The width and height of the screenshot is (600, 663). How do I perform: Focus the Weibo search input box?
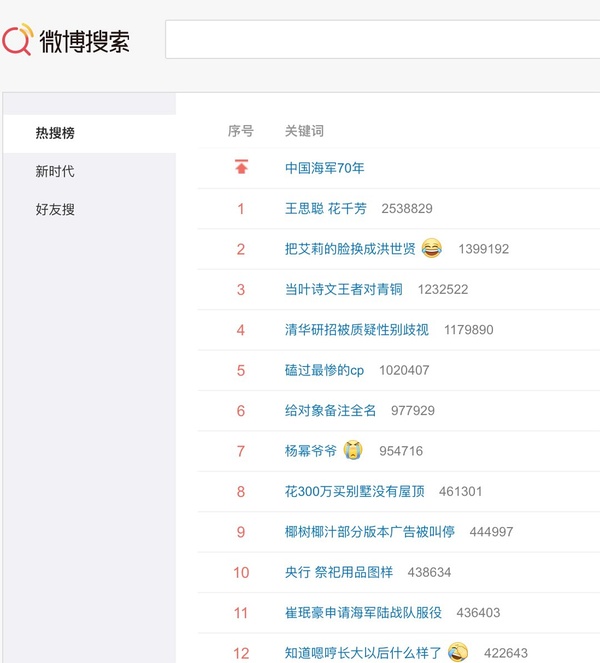click(x=382, y=39)
